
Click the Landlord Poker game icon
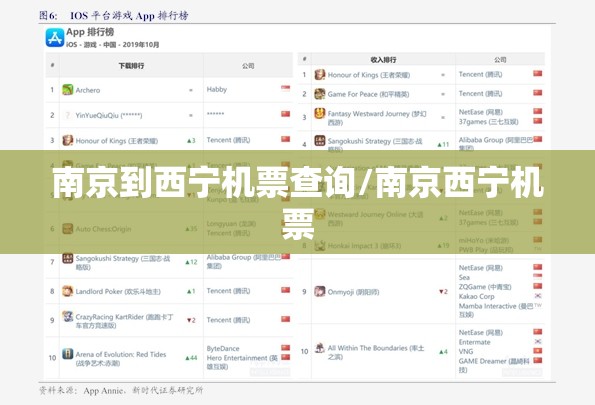tap(68, 291)
